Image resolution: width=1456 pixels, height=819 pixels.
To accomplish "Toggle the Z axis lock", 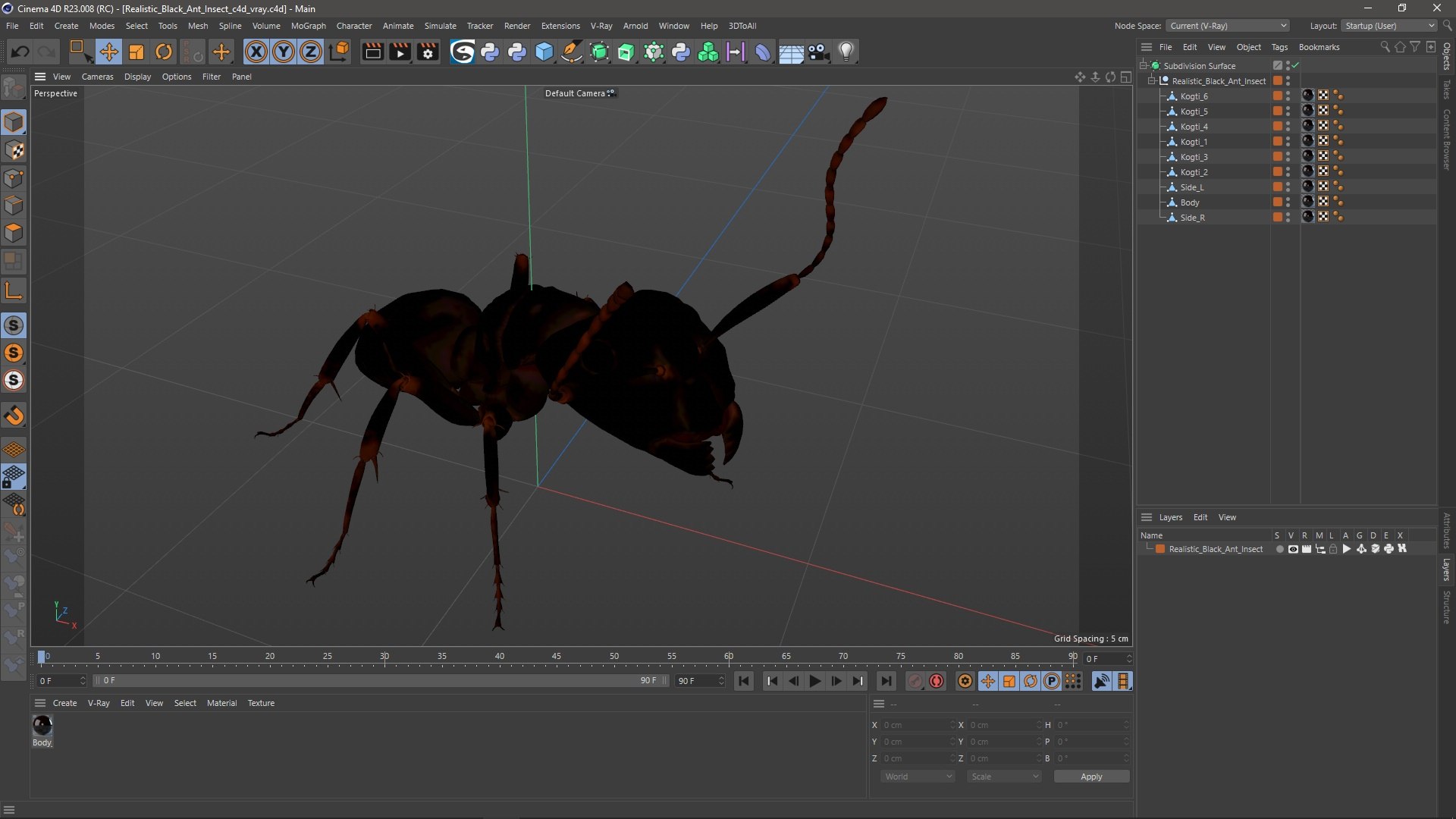I will pyautogui.click(x=311, y=52).
